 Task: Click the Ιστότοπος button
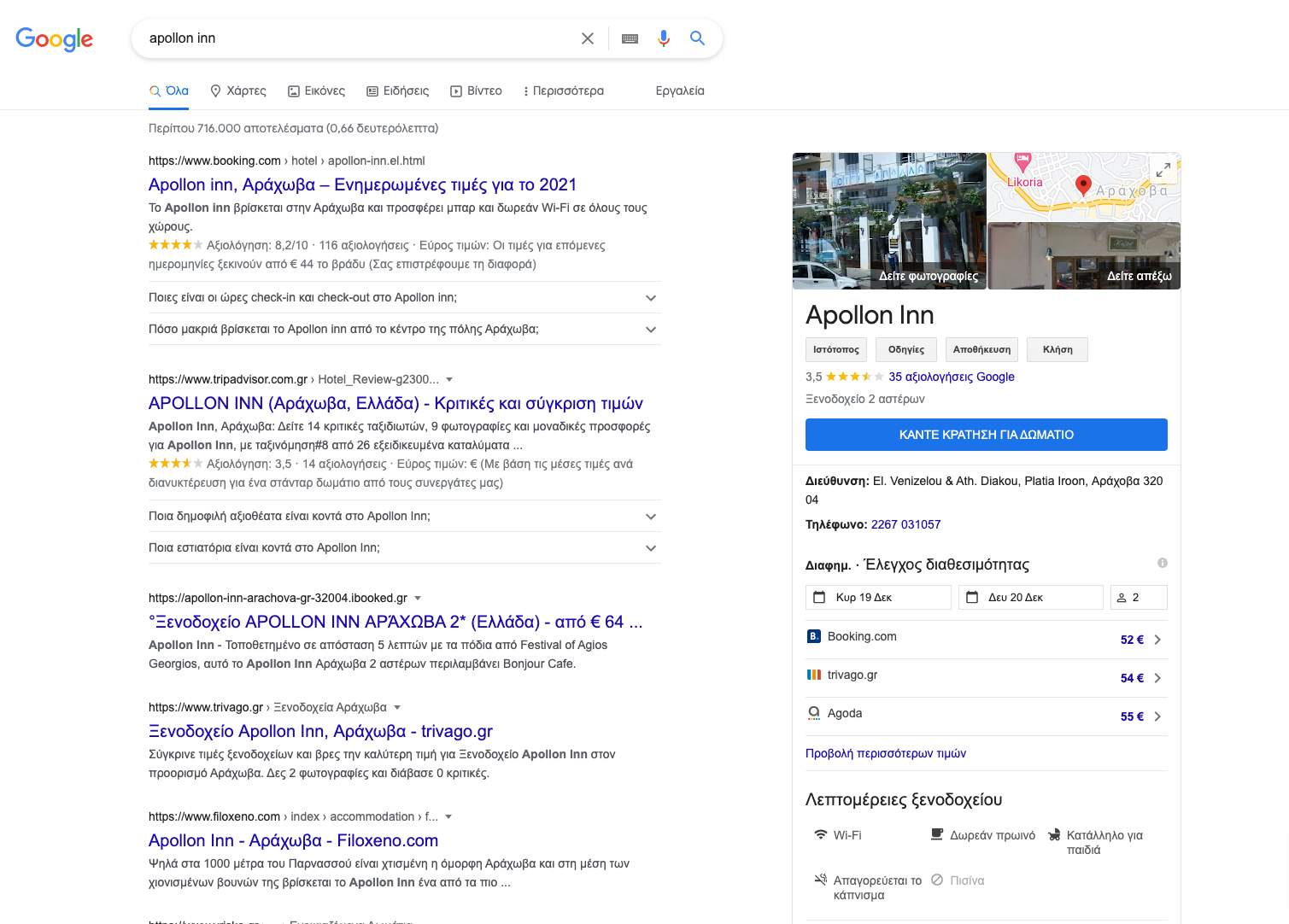pos(836,349)
